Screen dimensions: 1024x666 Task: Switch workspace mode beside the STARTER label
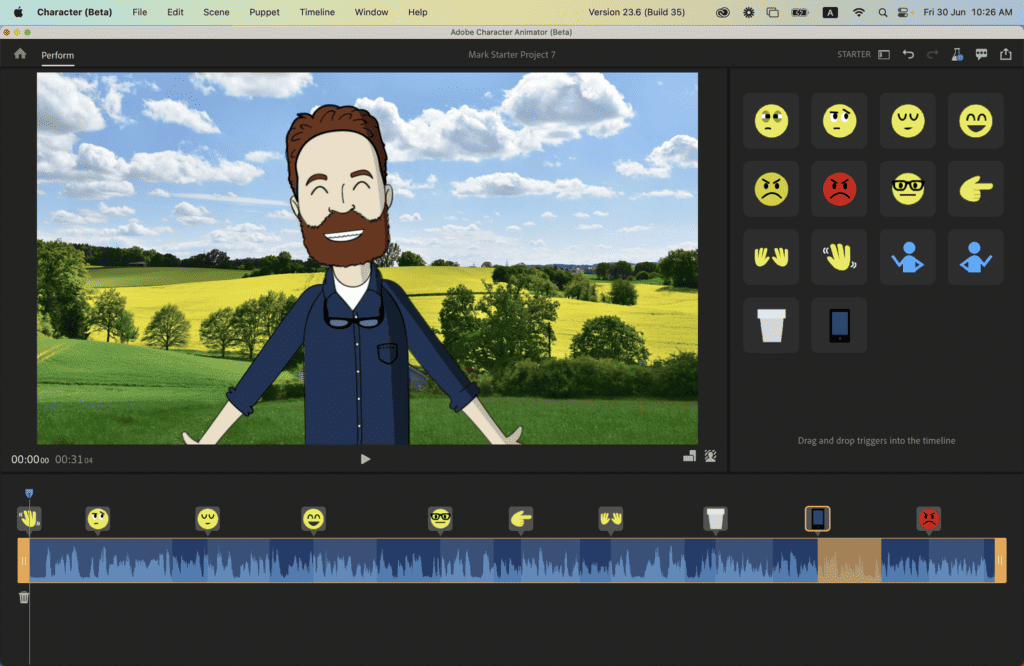(884, 55)
